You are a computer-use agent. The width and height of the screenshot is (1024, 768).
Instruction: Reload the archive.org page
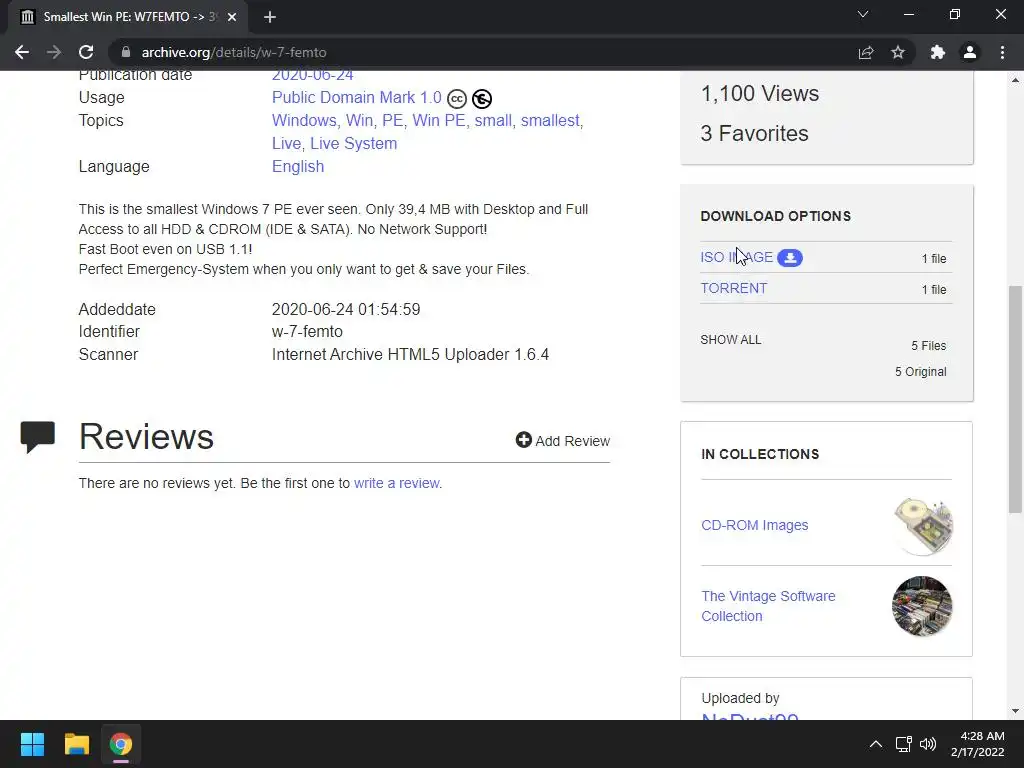pyautogui.click(x=86, y=52)
